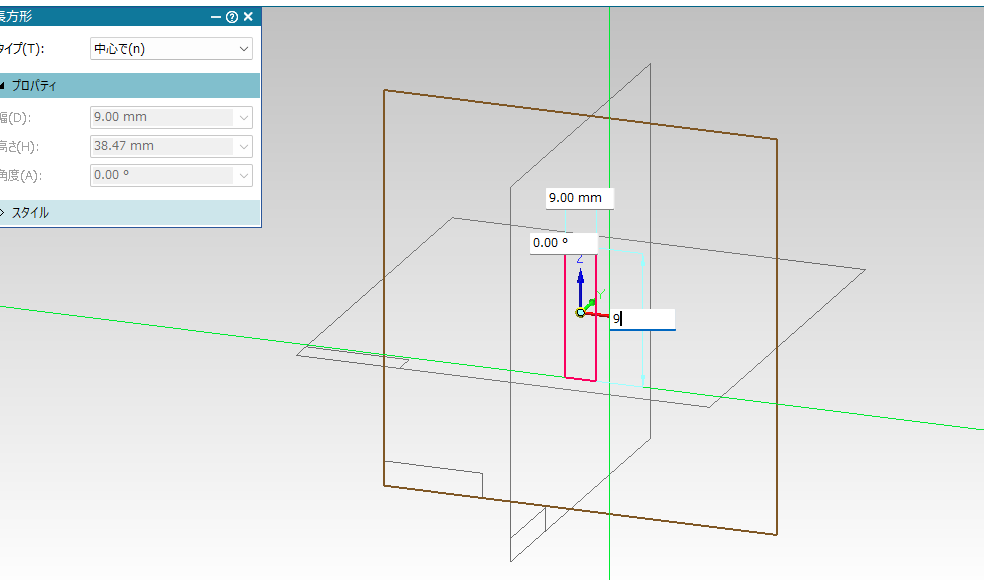984x580 pixels.
Task: Open the 高さ(H) dropdown arrow
Action: (x=244, y=146)
